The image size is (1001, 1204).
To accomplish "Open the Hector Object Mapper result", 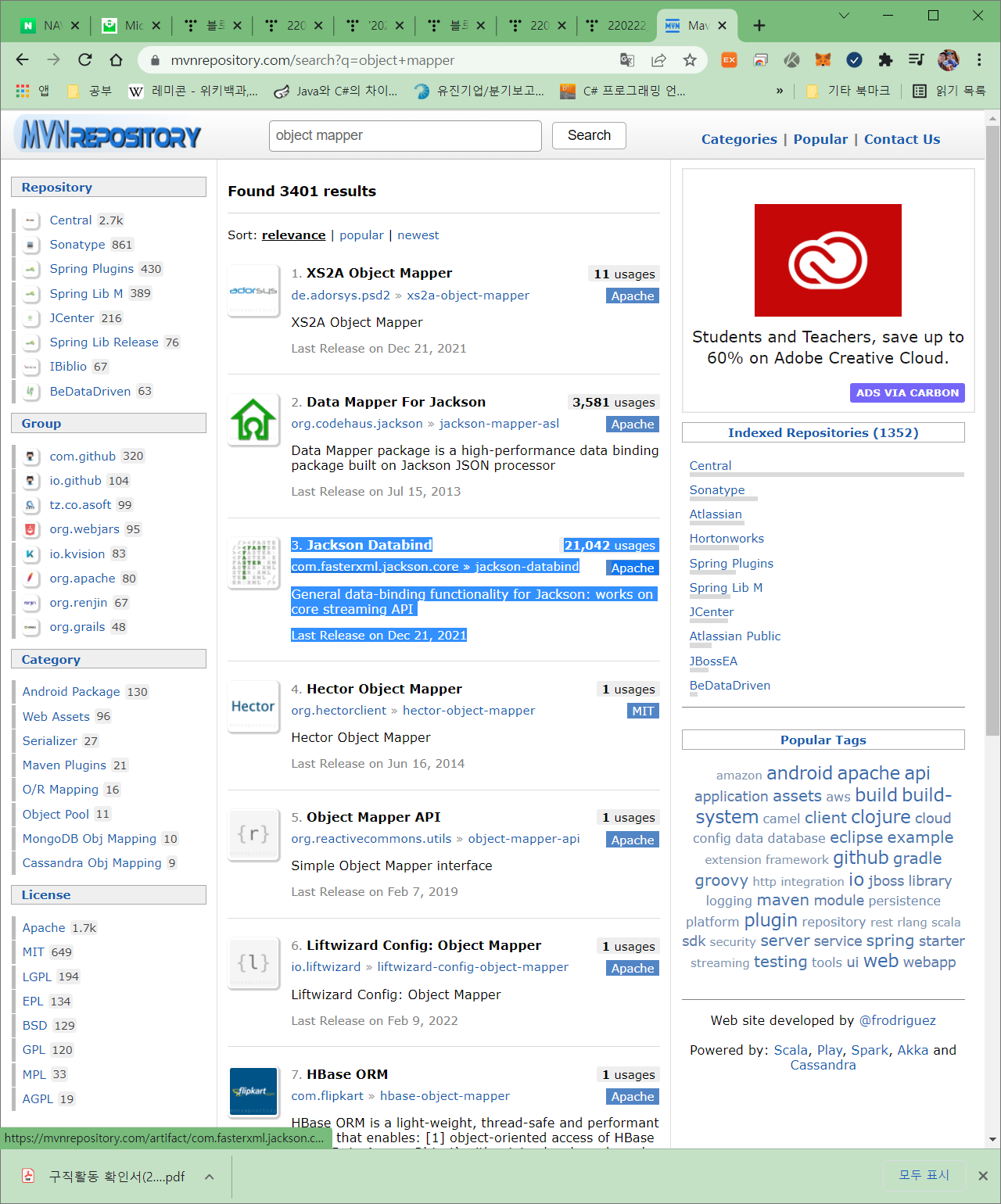I will click(384, 689).
